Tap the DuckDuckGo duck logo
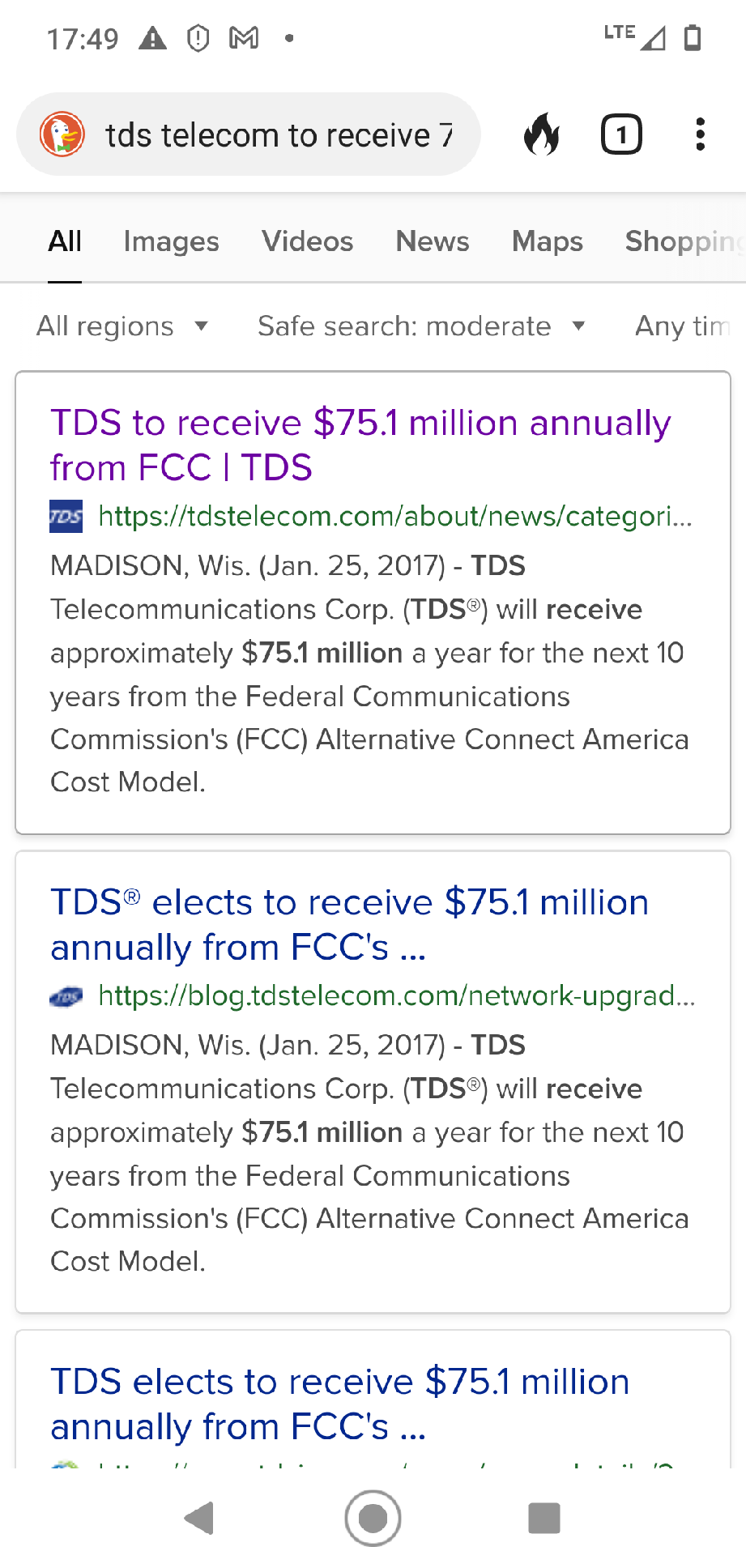Image resolution: width=746 pixels, height=1568 pixels. click(62, 134)
